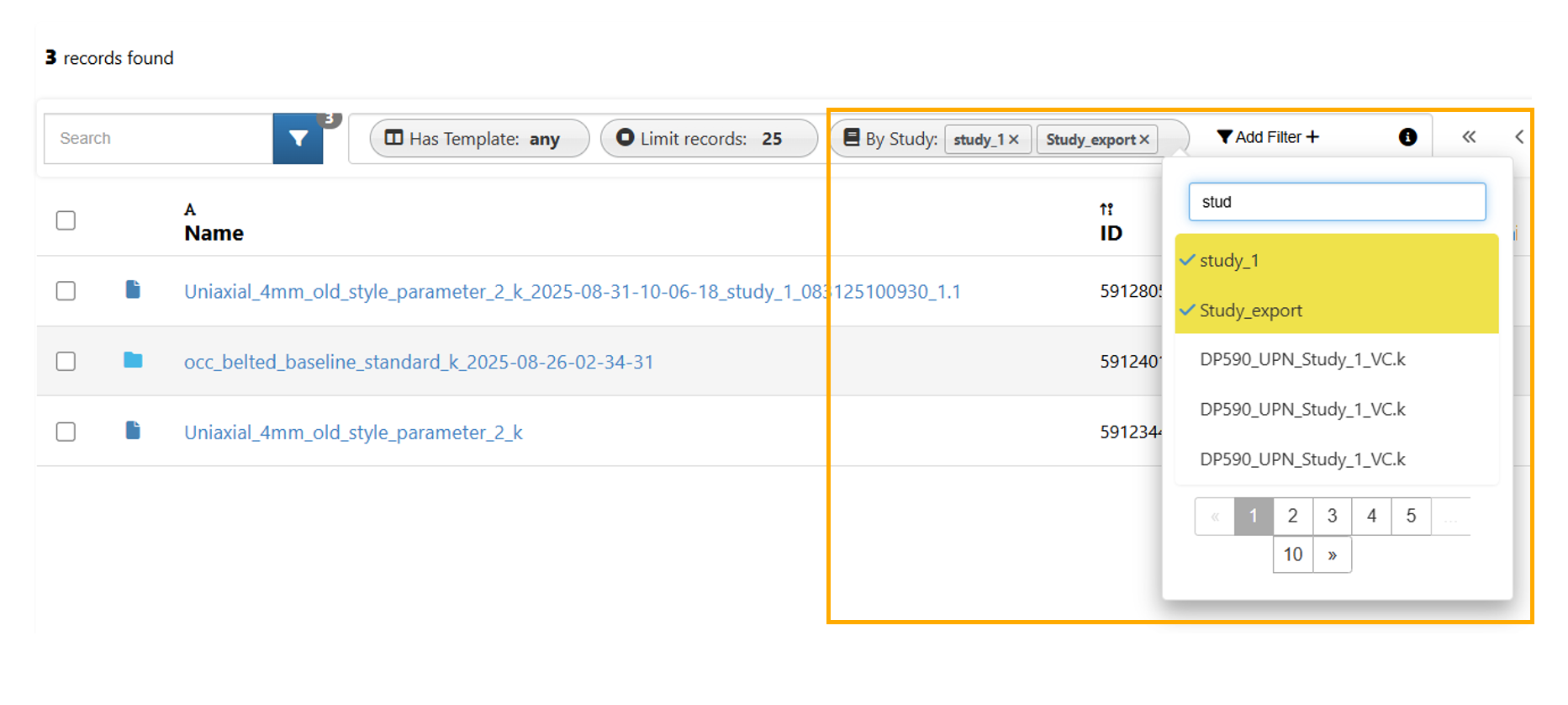Click the info circle icon

[1407, 137]
